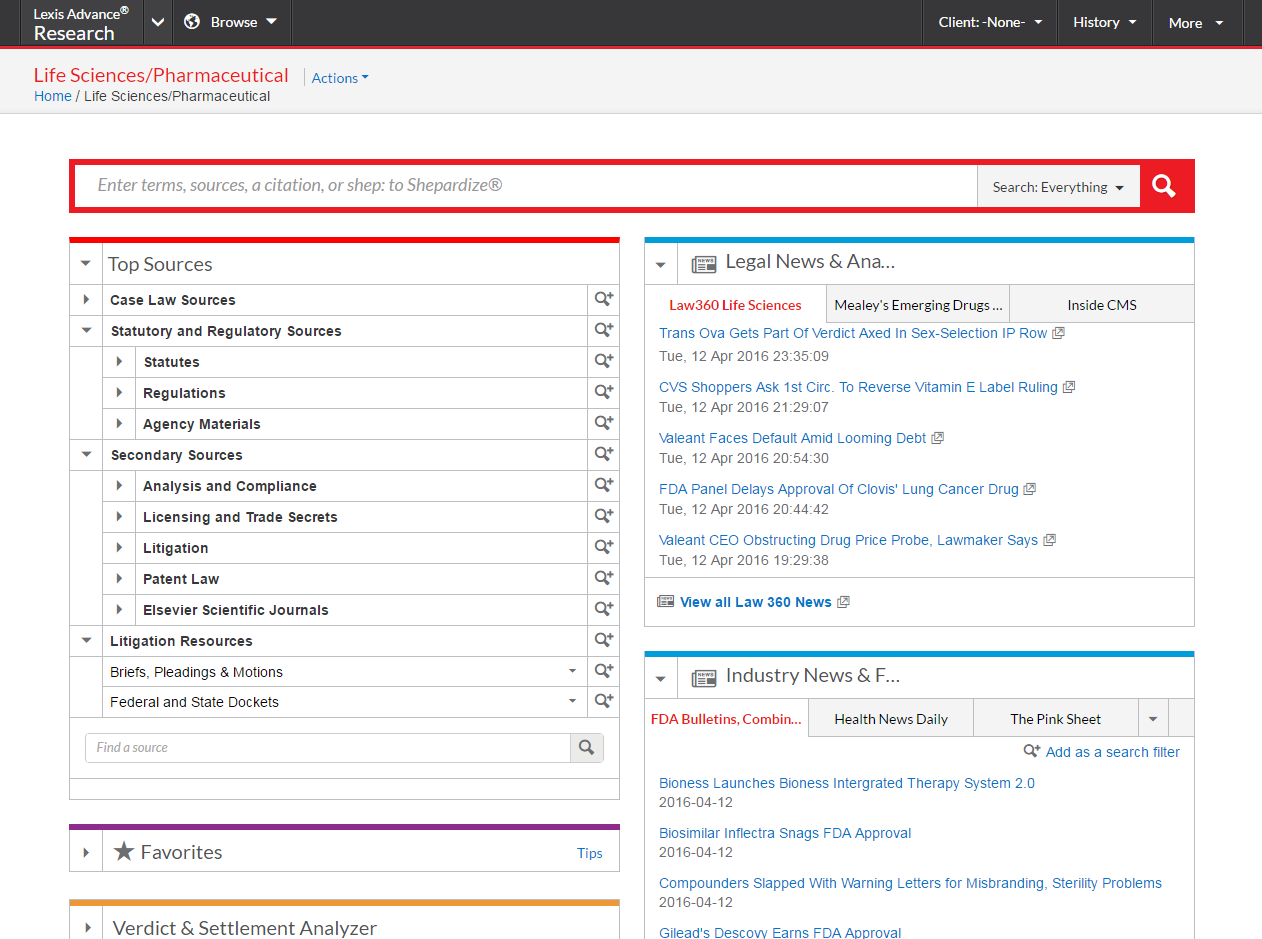Click add-filter icon for Elsevier Scientific Journals

point(603,609)
